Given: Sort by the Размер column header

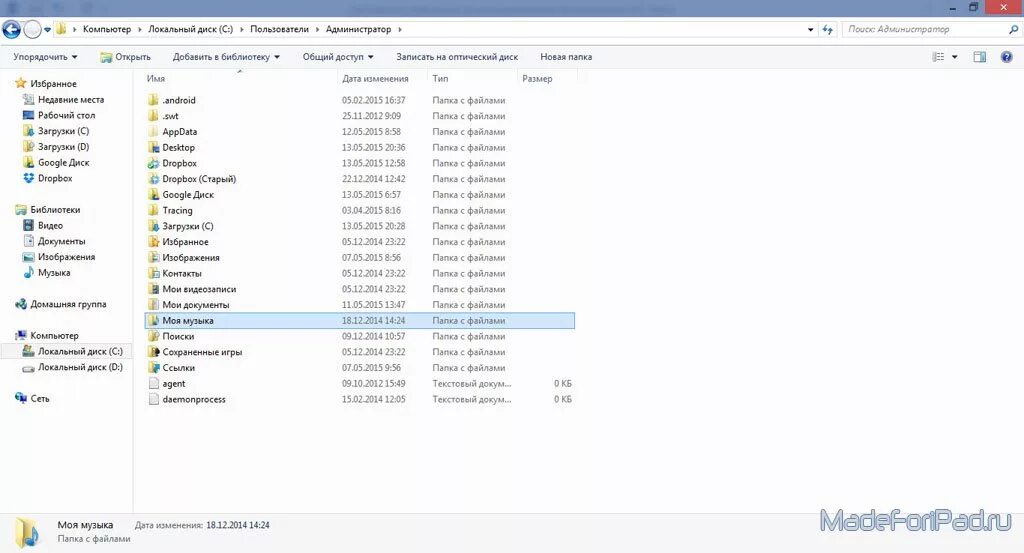Looking at the screenshot, I should tap(537, 78).
